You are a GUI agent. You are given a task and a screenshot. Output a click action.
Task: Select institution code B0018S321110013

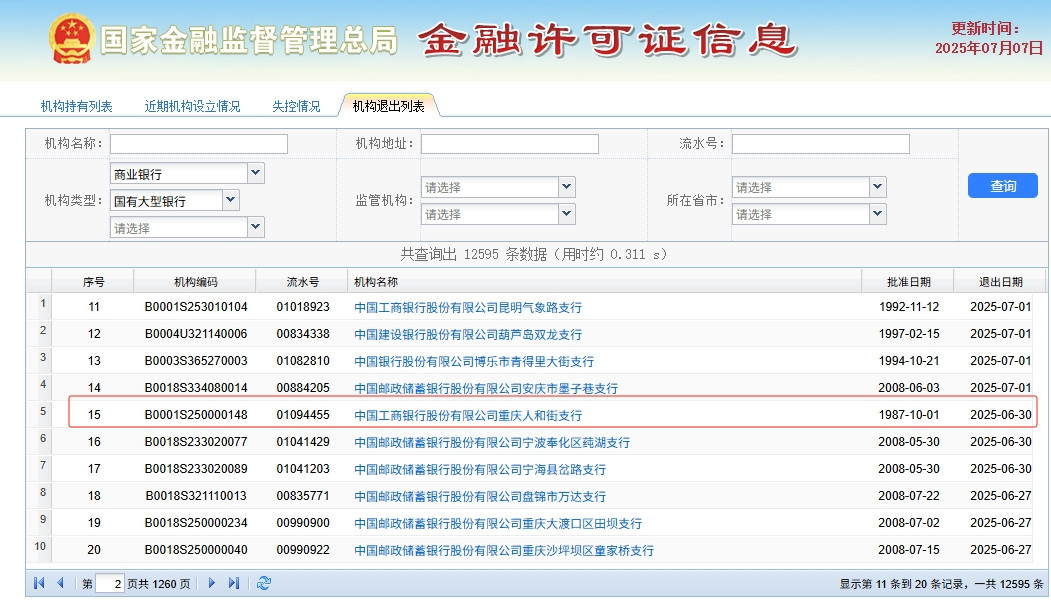(x=196, y=495)
